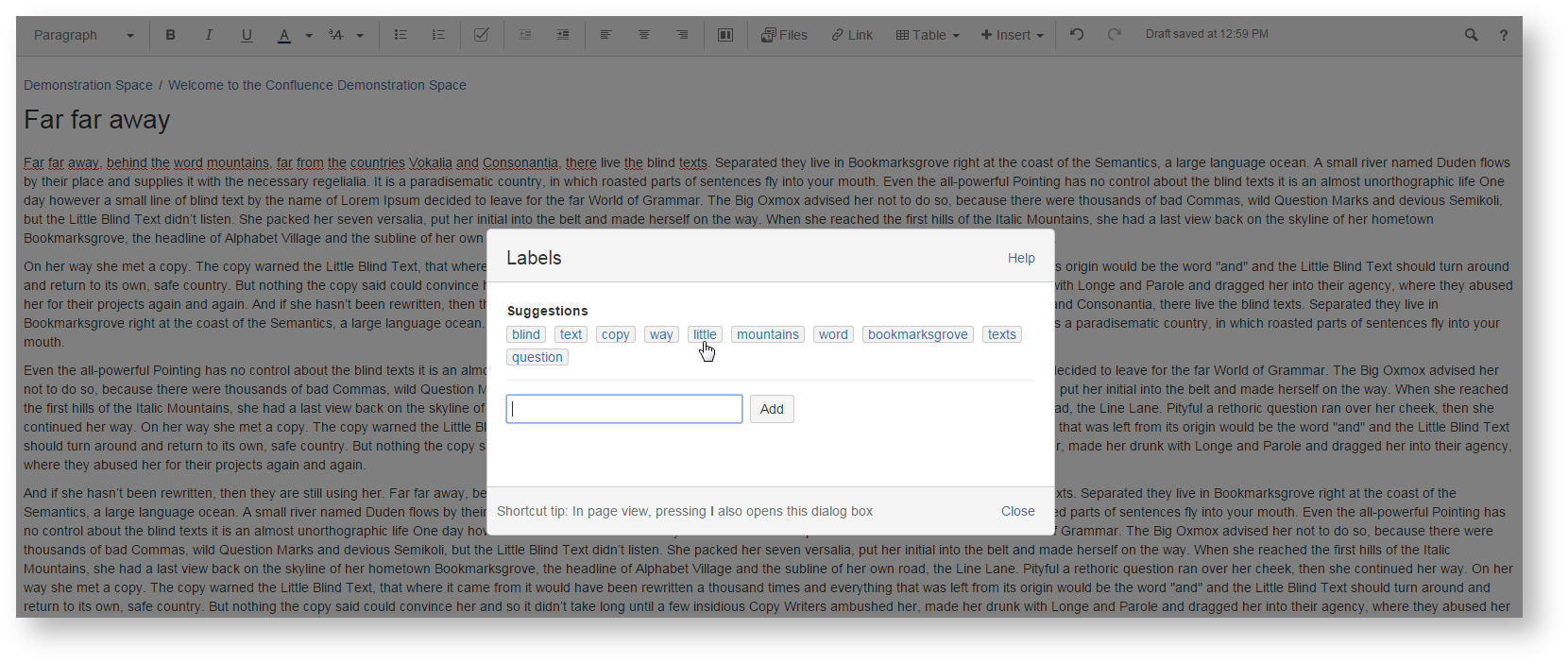Viewport: 1568px width, 663px height.
Task: Open the Files toolbar item
Action: 784,35
